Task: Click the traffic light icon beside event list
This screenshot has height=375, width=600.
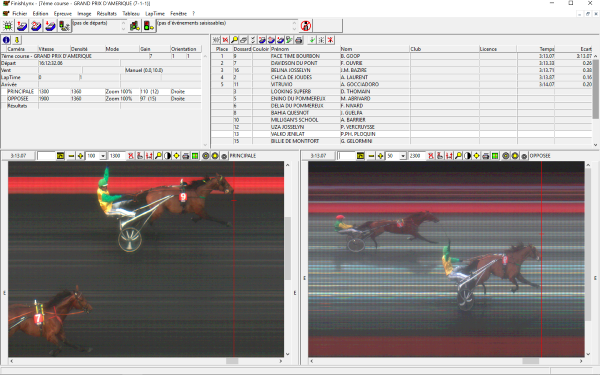Action: pyautogui.click(x=149, y=26)
